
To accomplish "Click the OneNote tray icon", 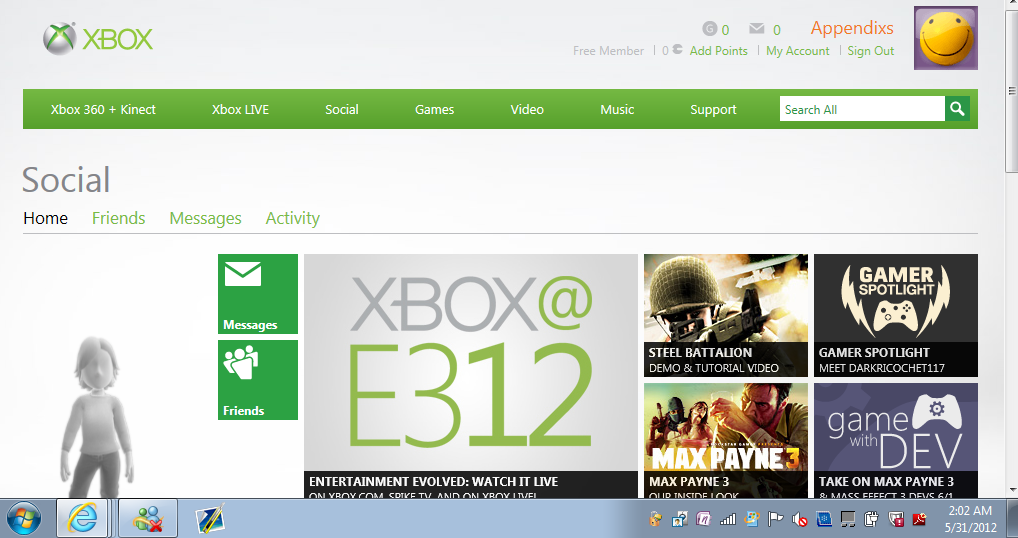I will coord(703,519).
